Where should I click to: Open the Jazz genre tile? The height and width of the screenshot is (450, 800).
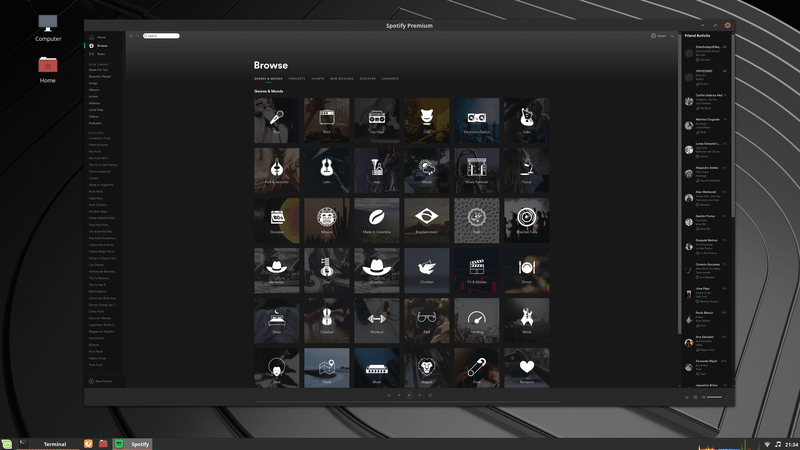377,170
